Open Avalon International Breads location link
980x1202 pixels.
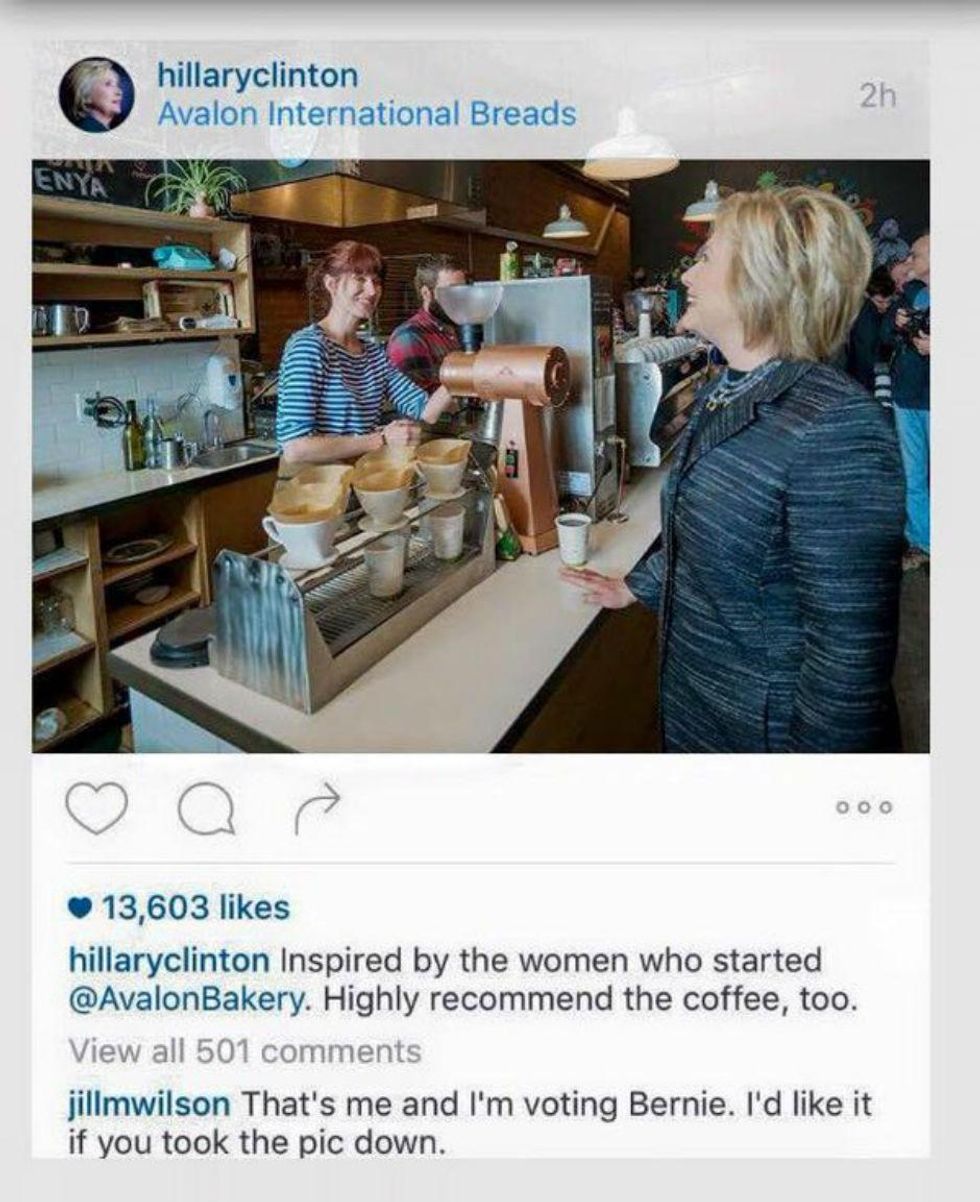tap(366, 114)
